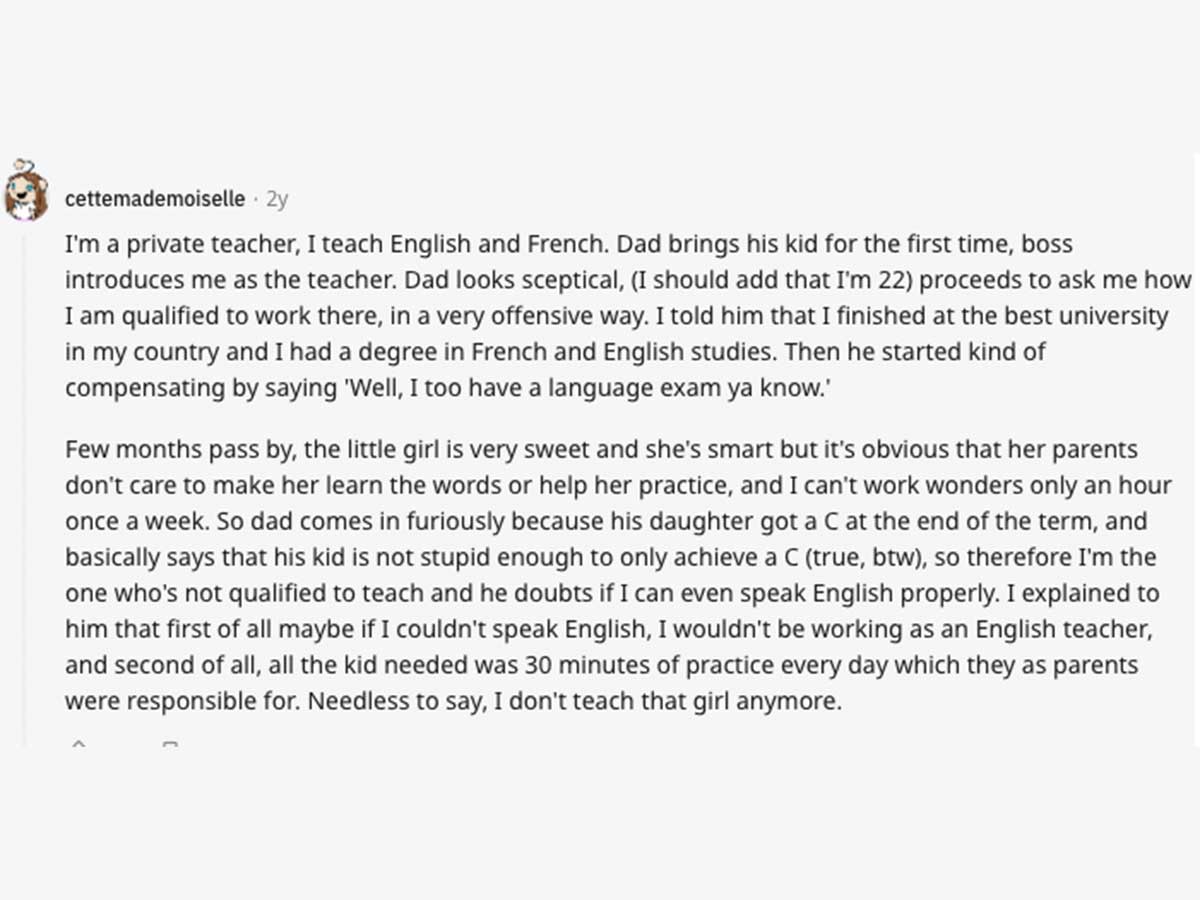Click the paragraph beginning "Few months pass by"

[618, 575]
